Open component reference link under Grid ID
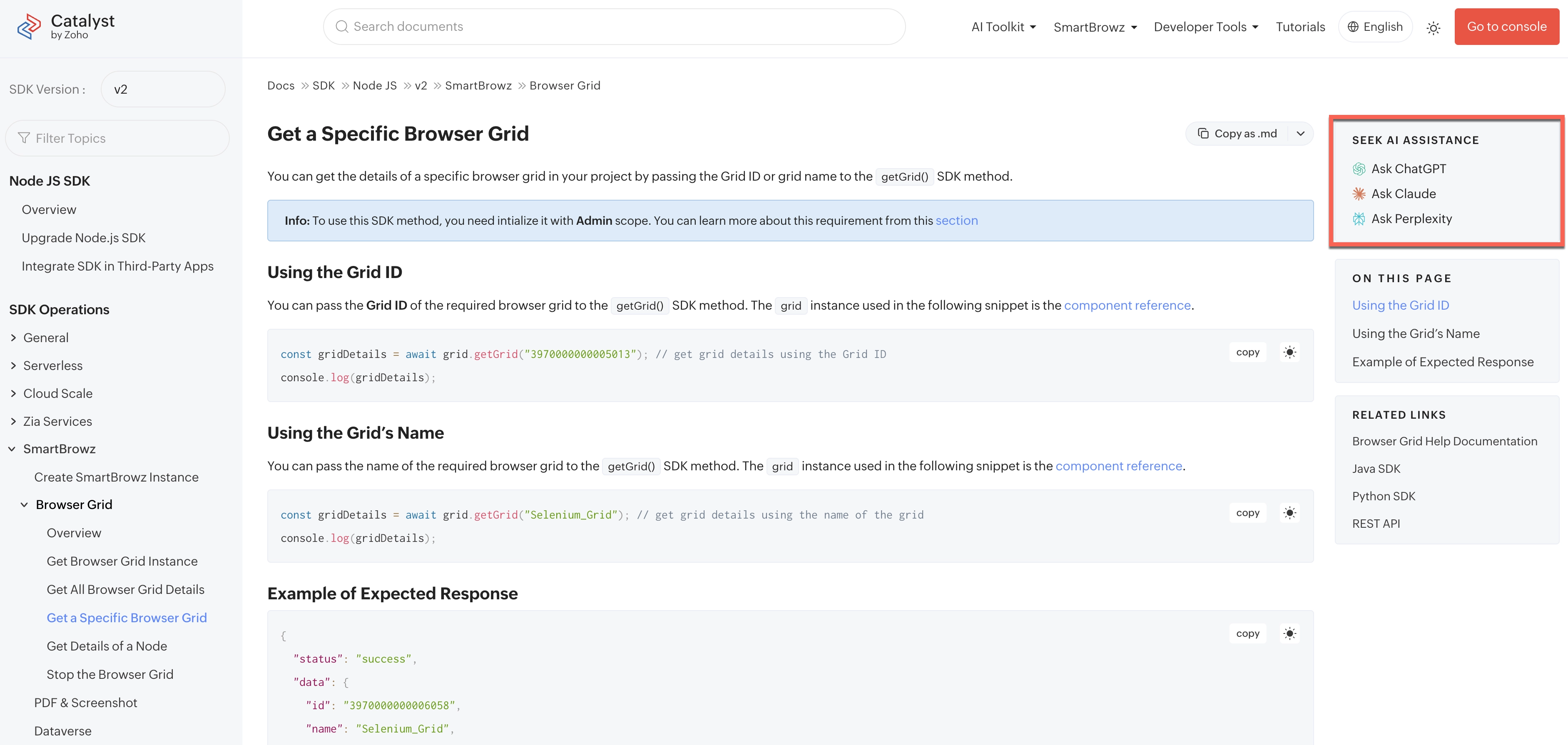Image resolution: width=1568 pixels, height=745 pixels. (1127, 305)
